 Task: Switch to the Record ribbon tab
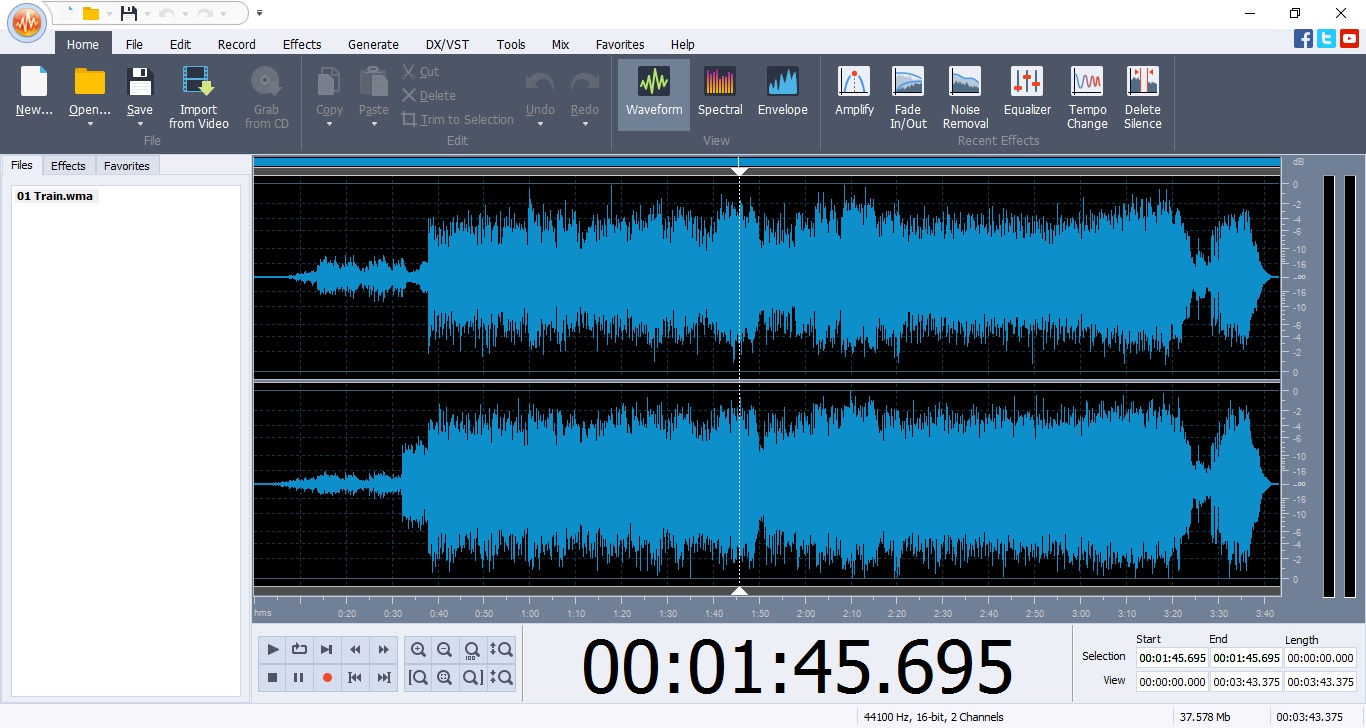[x=237, y=44]
